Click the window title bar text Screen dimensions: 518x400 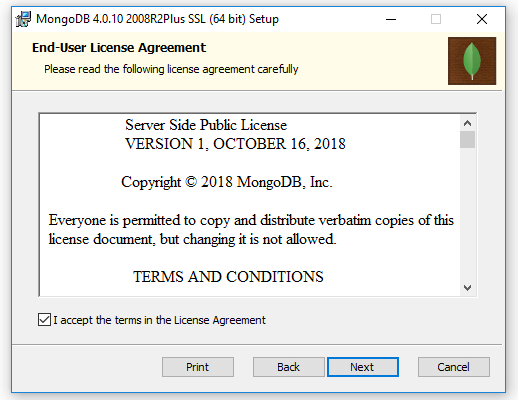157,19
